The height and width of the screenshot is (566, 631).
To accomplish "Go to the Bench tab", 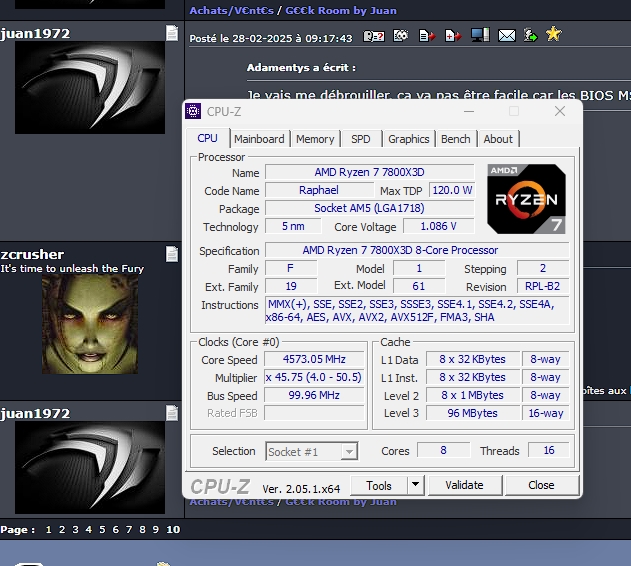I will pos(455,139).
